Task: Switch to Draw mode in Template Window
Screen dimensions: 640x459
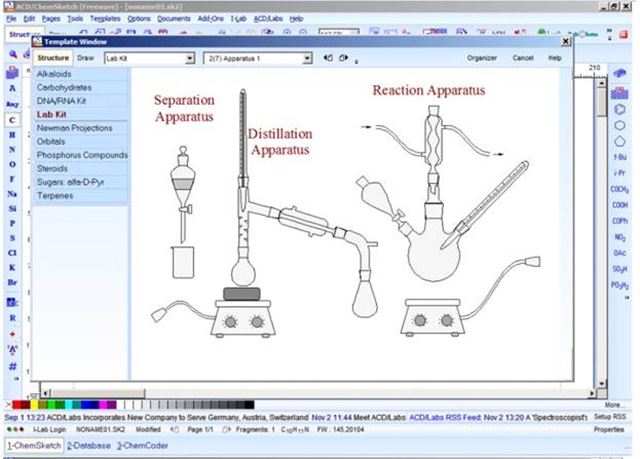Action: (x=86, y=58)
